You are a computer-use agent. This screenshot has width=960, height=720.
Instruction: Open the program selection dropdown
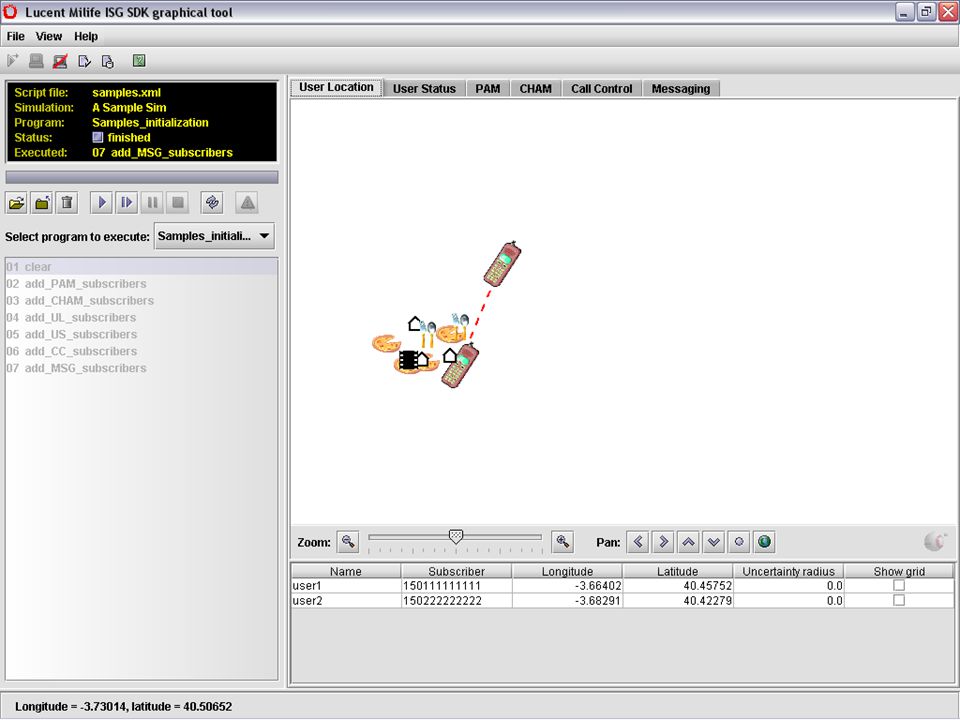214,236
